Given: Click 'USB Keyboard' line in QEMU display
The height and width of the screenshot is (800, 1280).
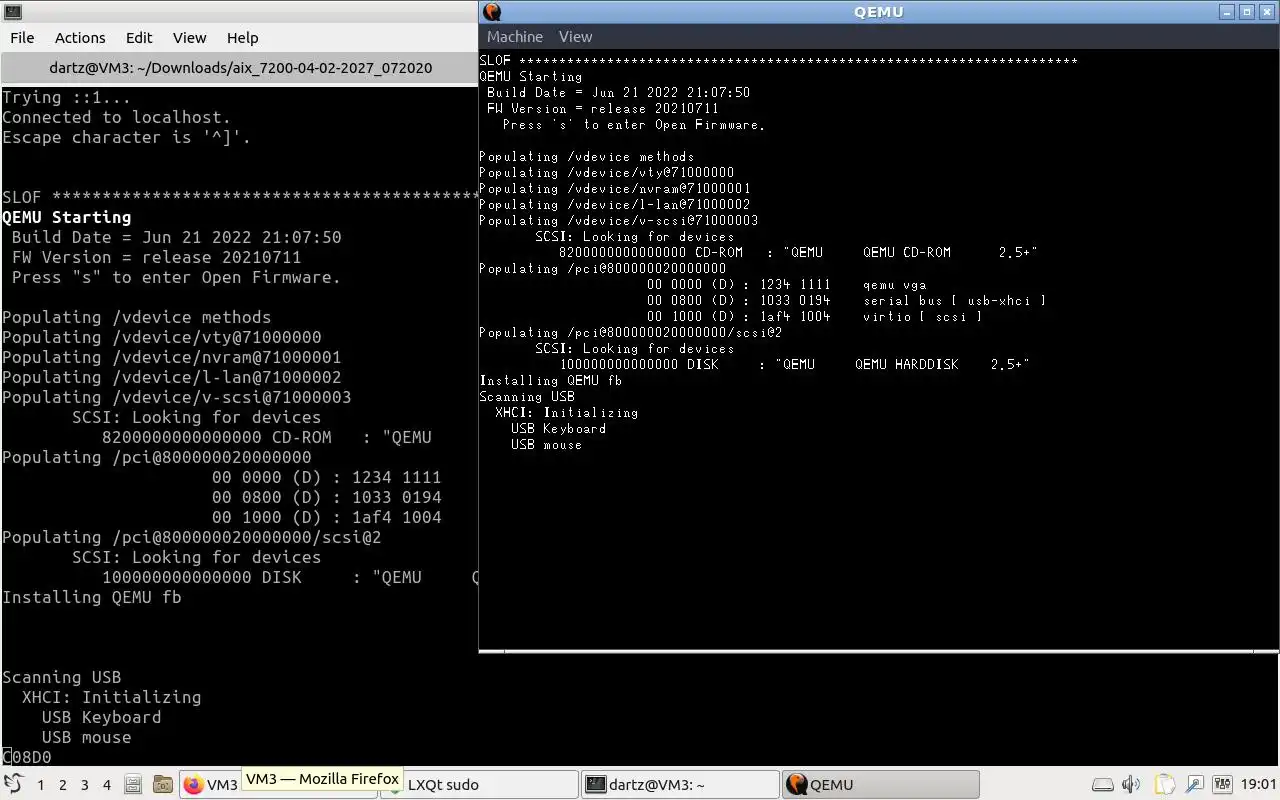Looking at the screenshot, I should 558,428.
